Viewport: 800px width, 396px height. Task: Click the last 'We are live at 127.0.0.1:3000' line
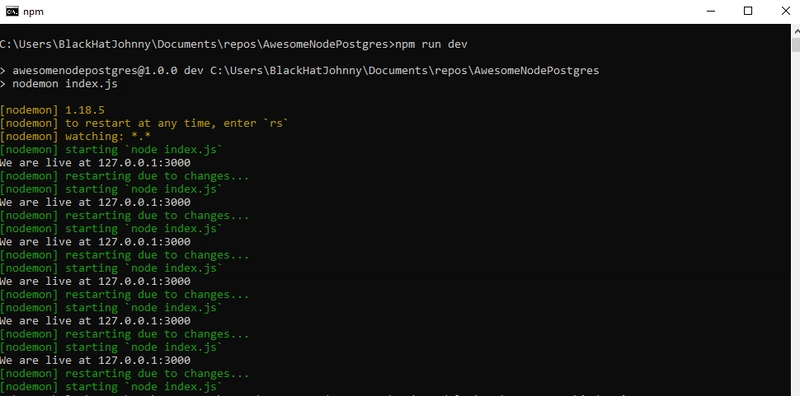(x=95, y=360)
